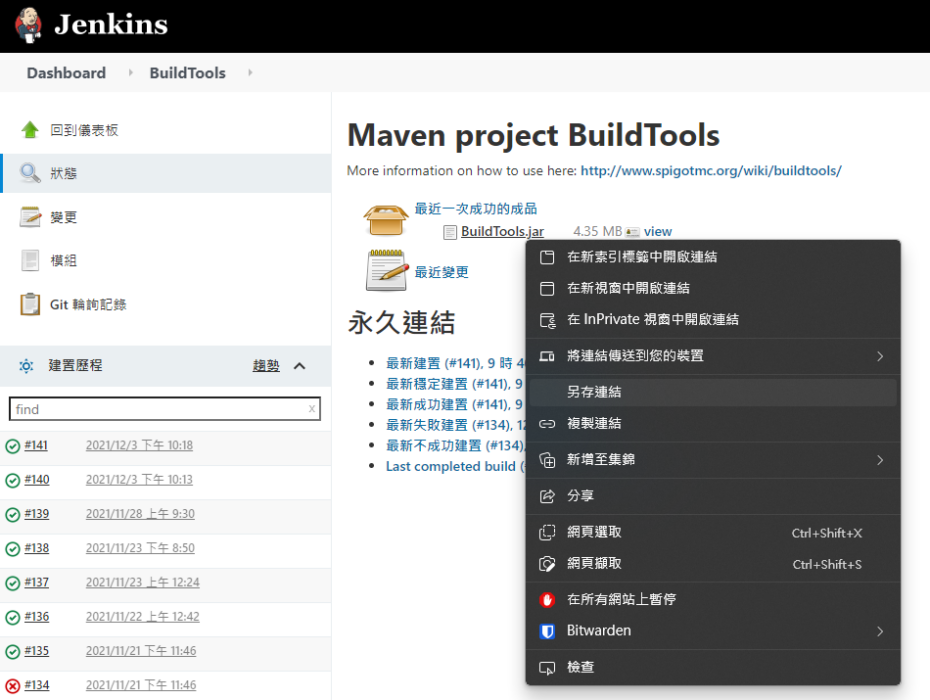Click the new tab icon in context menu
The image size is (930, 700).
(x=547, y=257)
